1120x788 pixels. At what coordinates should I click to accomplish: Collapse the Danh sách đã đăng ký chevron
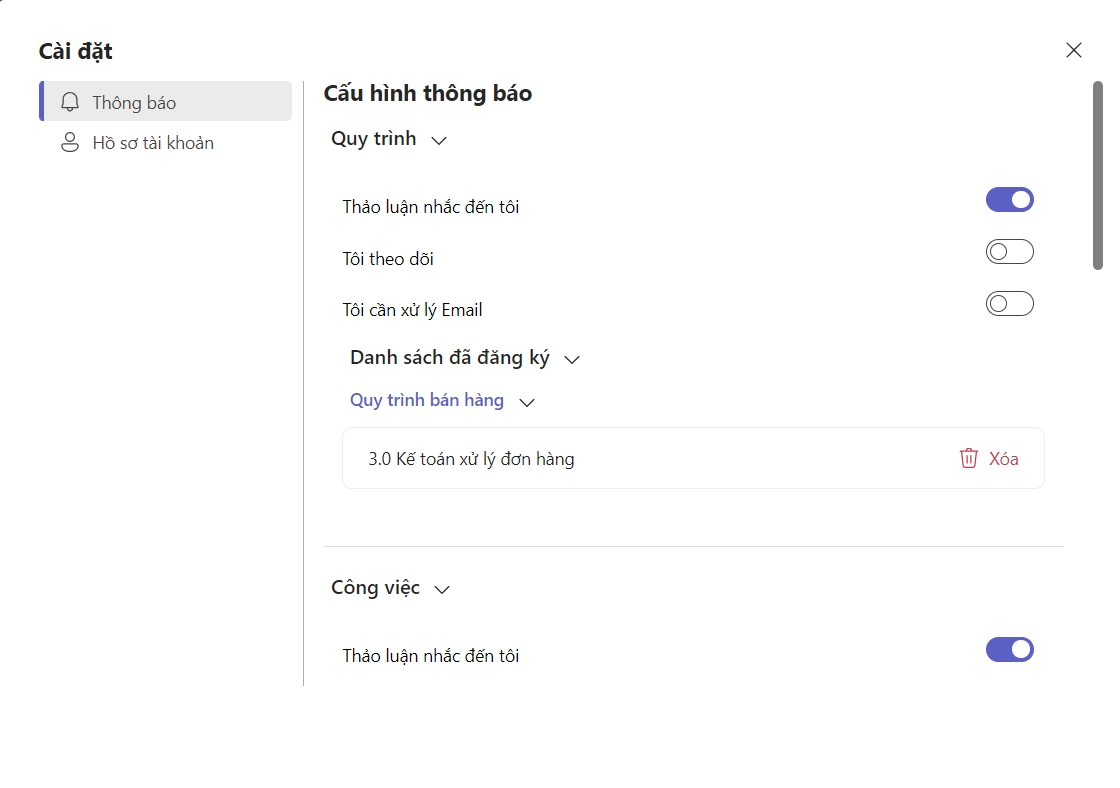(572, 360)
